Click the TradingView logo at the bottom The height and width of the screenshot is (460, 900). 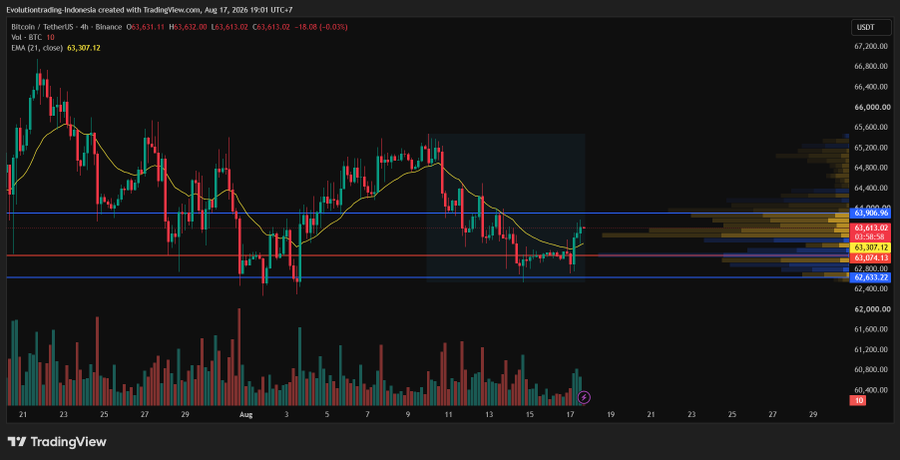point(57,442)
